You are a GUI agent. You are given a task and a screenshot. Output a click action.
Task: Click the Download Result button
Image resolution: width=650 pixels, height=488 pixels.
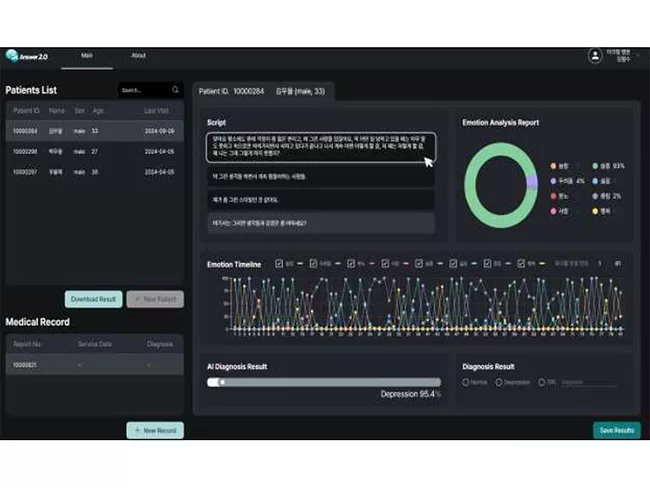coord(93,299)
